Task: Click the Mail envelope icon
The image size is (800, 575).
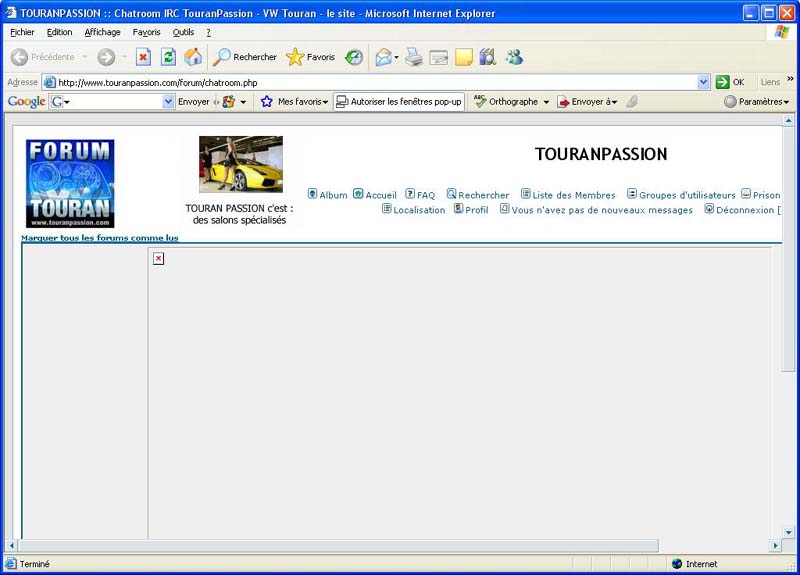Action: (x=383, y=57)
